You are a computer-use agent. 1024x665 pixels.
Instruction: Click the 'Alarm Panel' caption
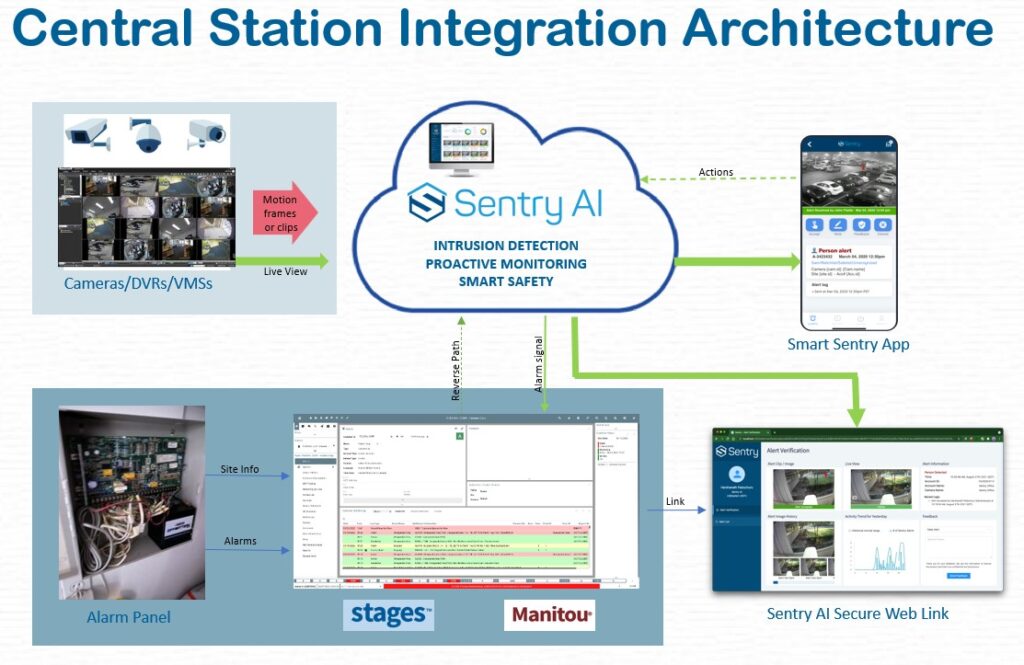(x=129, y=617)
